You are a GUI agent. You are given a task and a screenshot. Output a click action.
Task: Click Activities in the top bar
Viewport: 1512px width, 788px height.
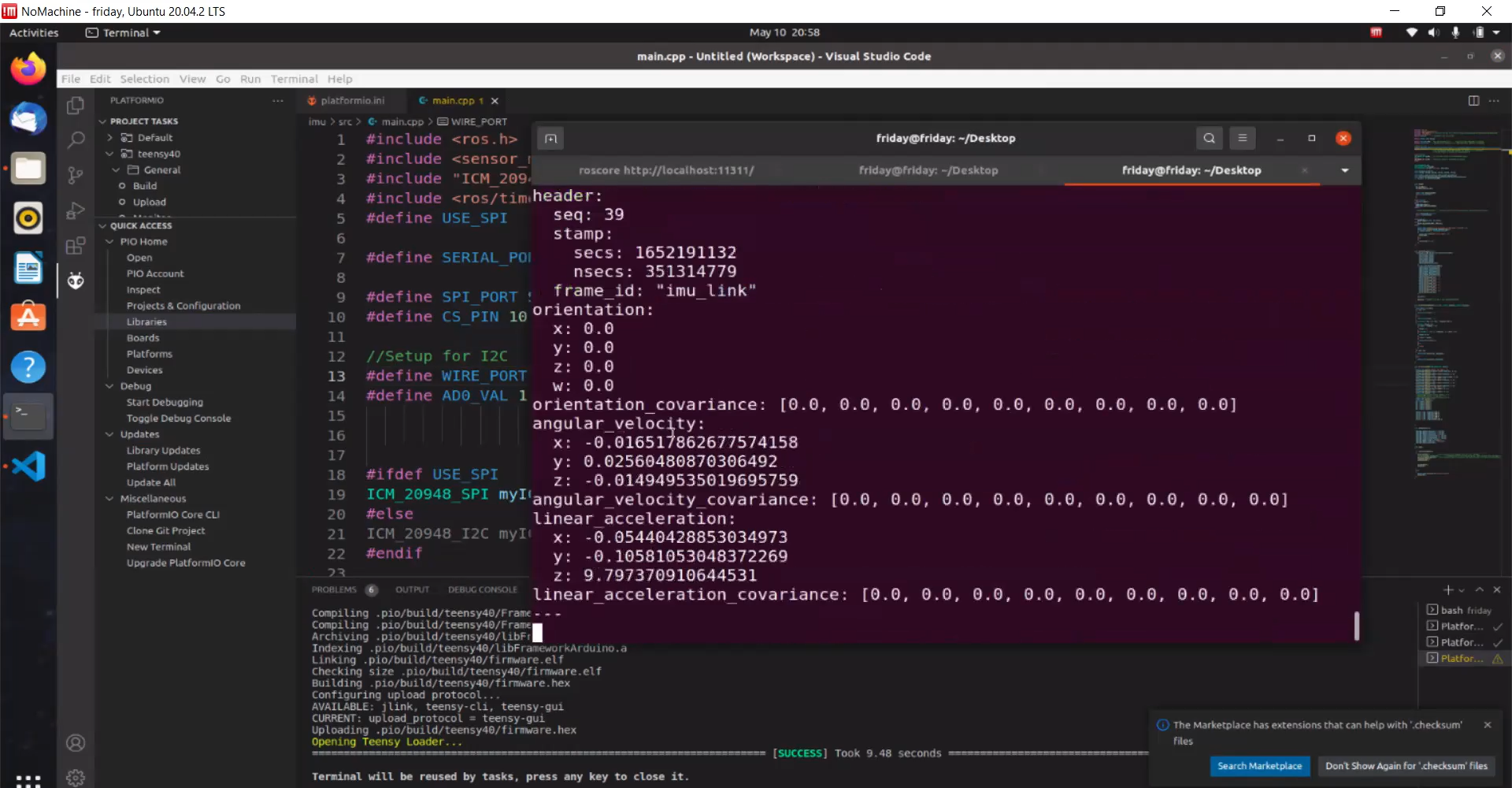(x=34, y=32)
